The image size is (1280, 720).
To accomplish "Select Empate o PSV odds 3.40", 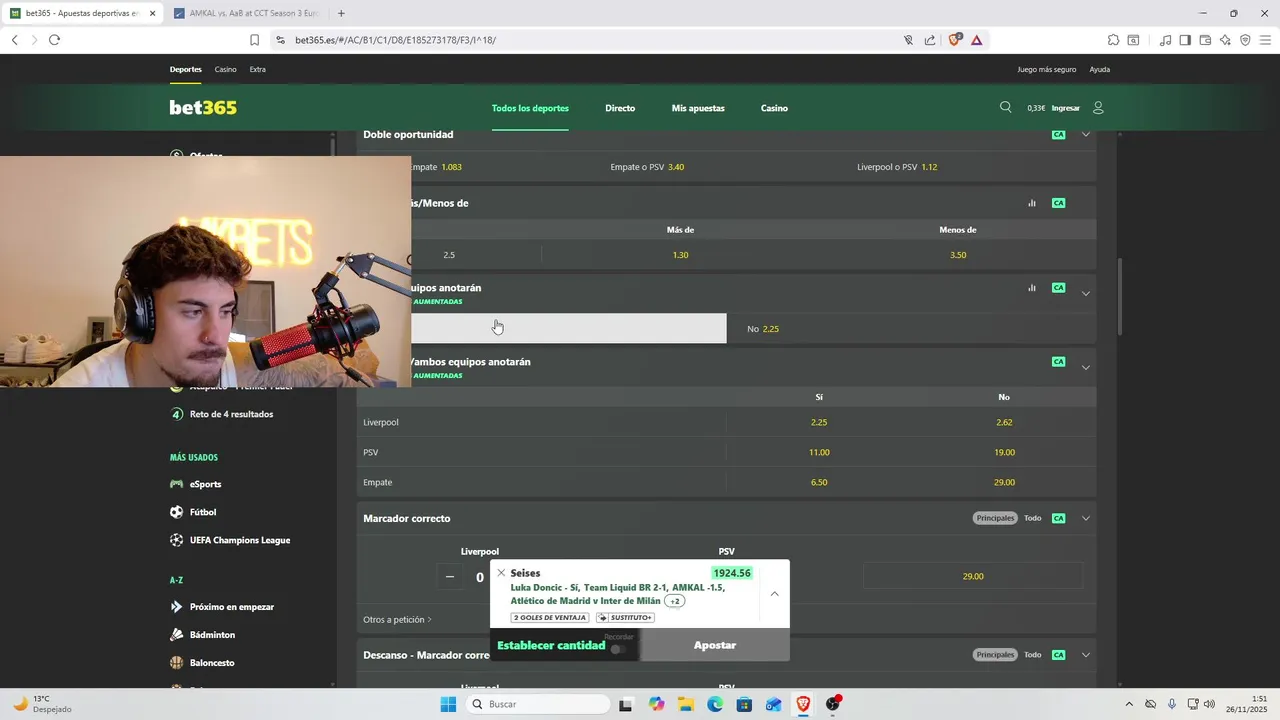I will click(x=647, y=167).
